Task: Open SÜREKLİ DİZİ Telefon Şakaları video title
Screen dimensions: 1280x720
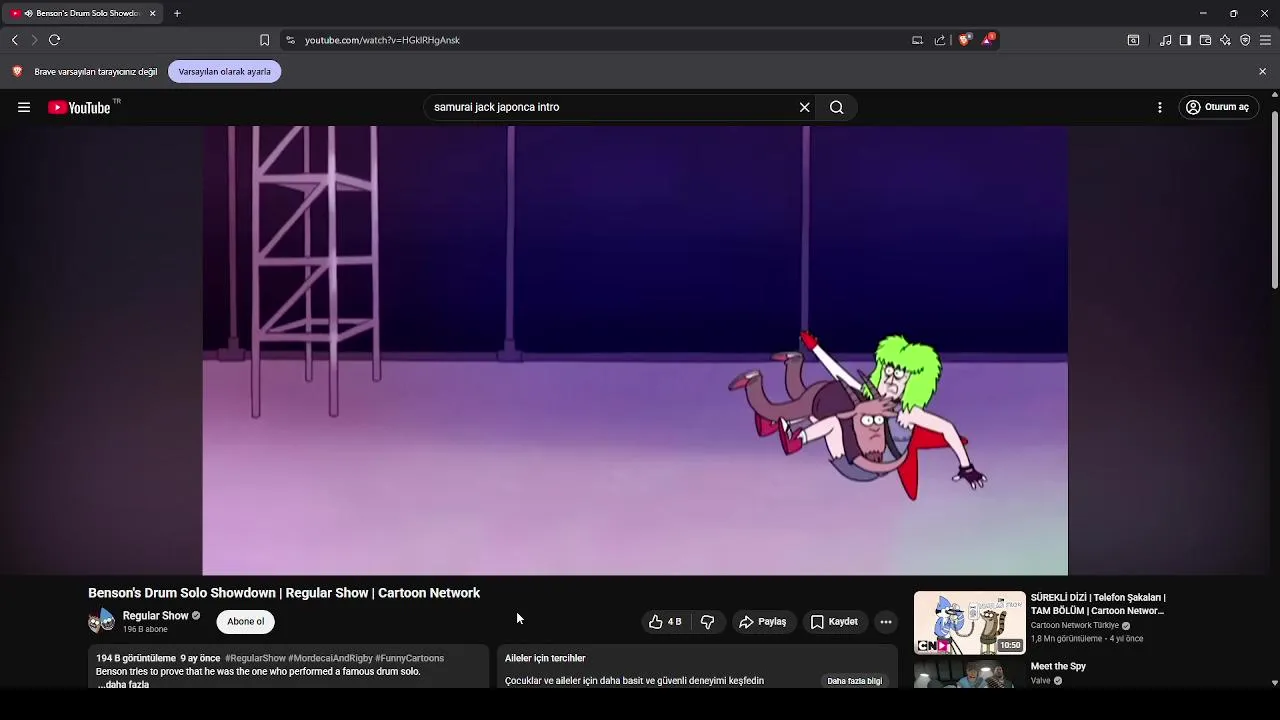Action: click(1098, 604)
